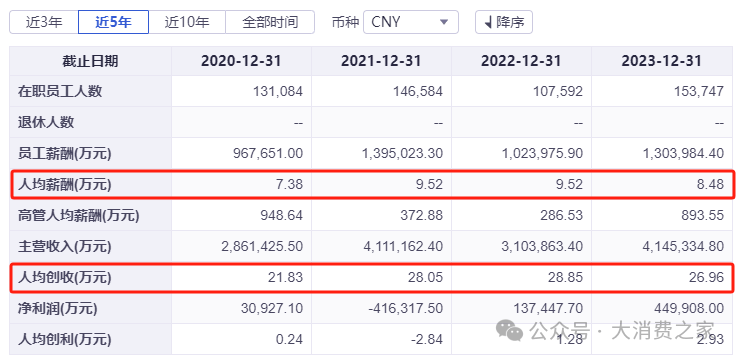Image resolution: width=739 pixels, height=361 pixels.
Task: Click the 公众号 · 大消费之家 watermark text
Action: (x=622, y=331)
